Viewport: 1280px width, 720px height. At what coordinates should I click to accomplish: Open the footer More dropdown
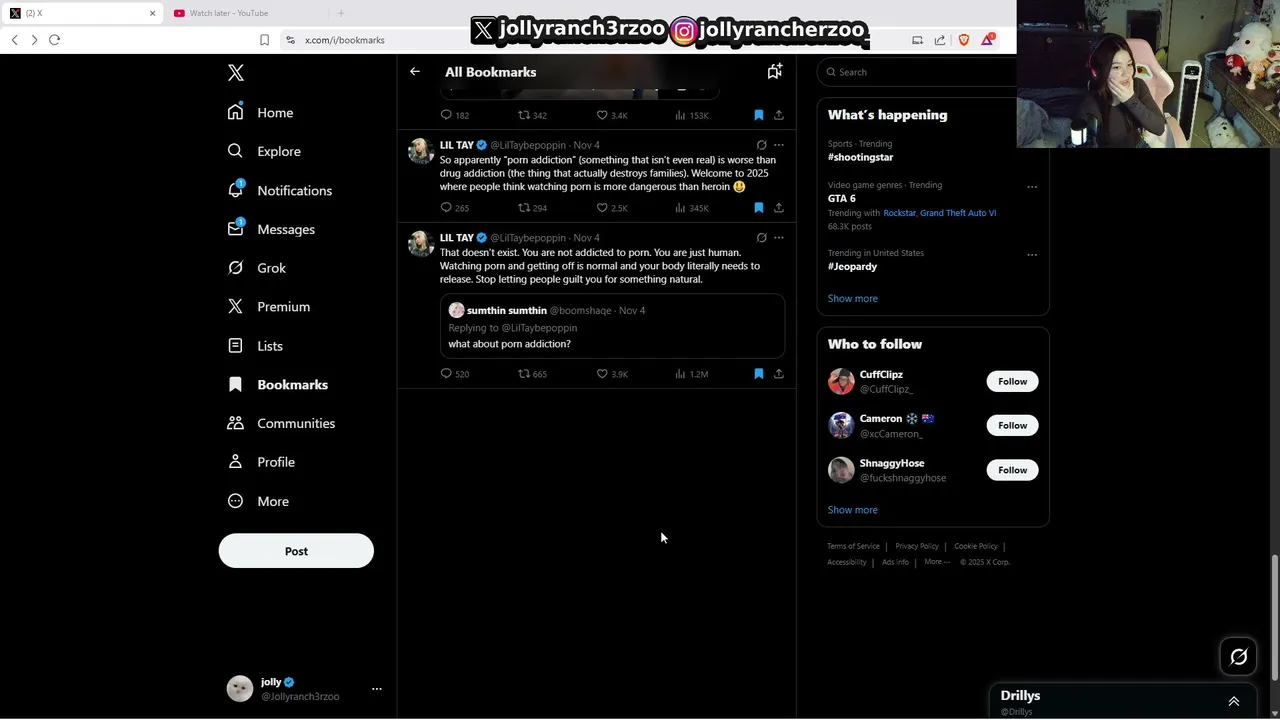point(937,562)
